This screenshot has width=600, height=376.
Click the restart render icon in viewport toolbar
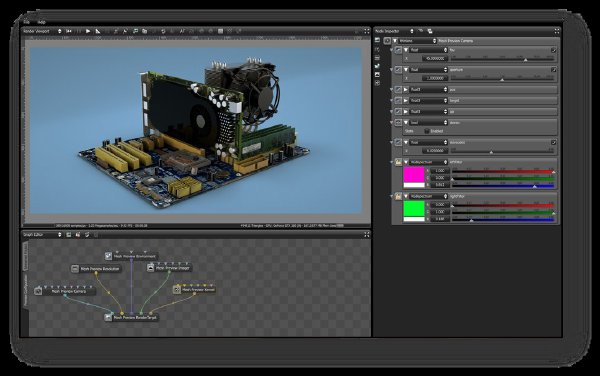coord(69,31)
